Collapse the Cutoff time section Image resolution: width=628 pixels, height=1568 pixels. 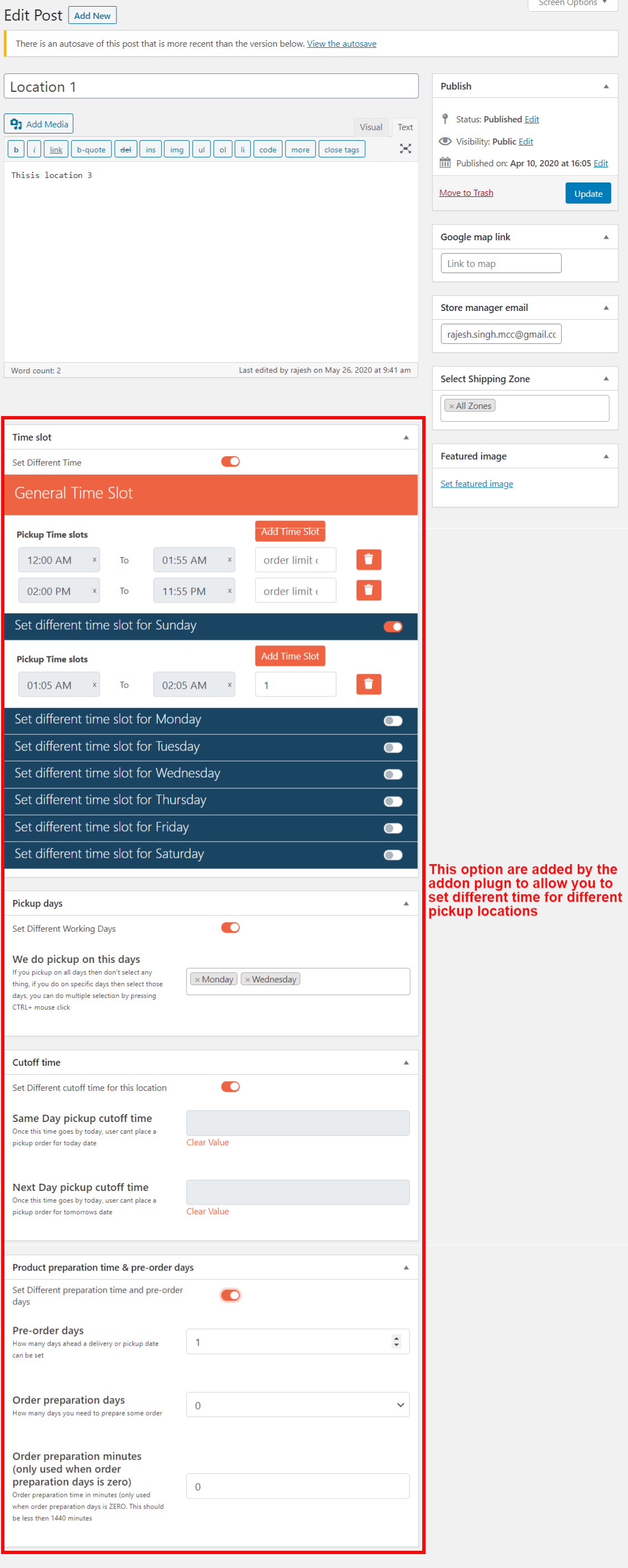[406, 1062]
